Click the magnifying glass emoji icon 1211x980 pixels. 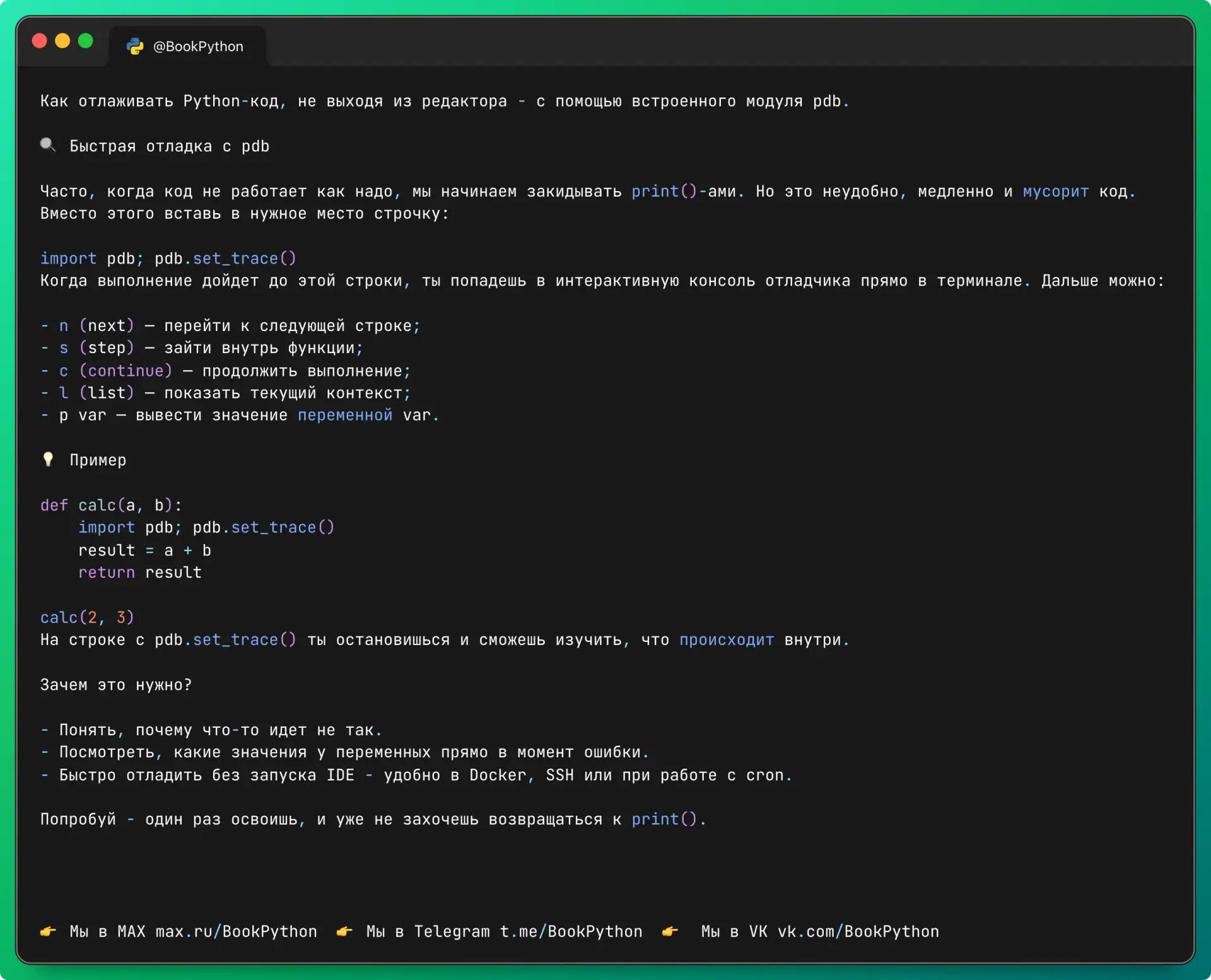click(x=48, y=146)
